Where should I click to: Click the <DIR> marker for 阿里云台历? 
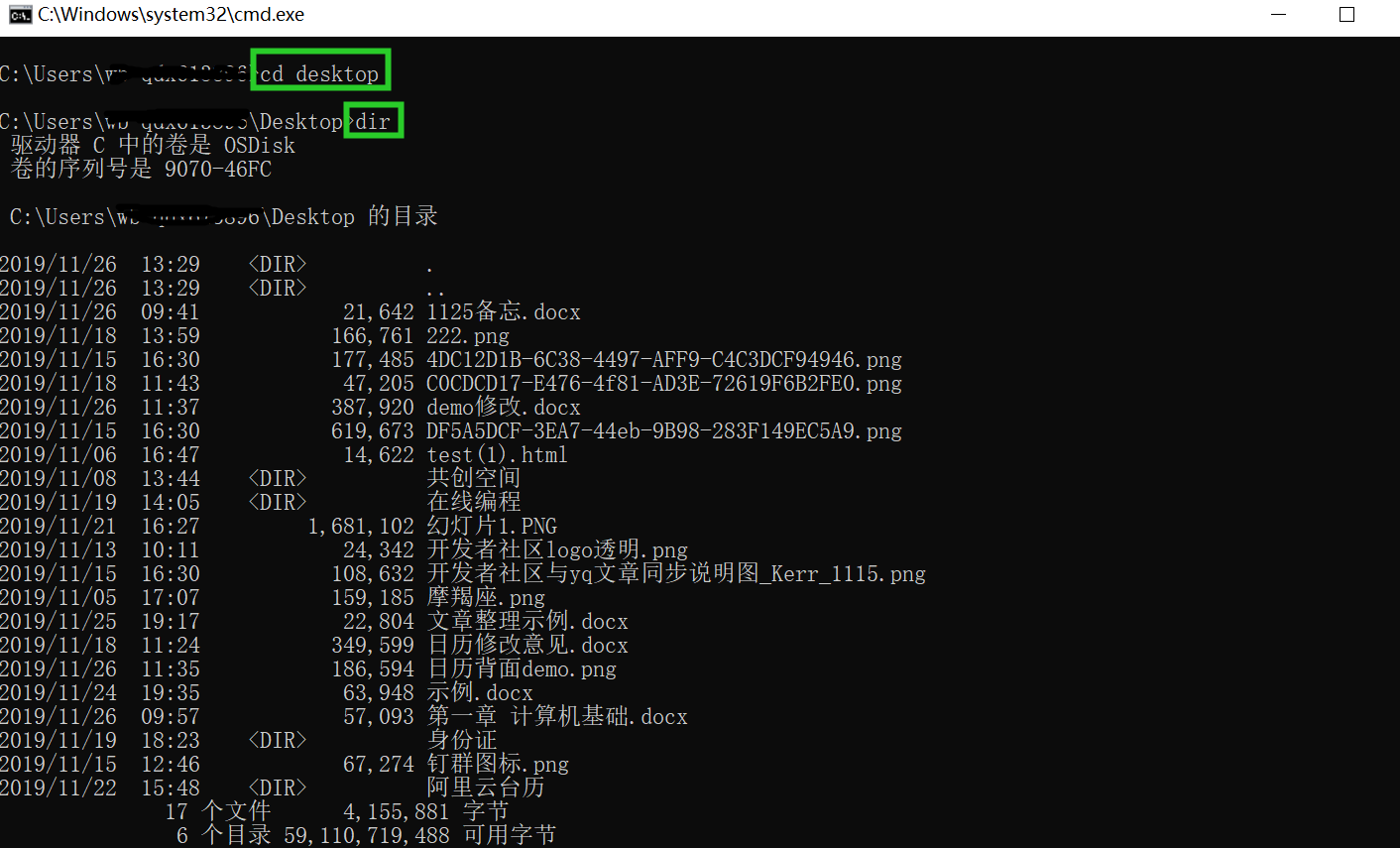point(278,787)
